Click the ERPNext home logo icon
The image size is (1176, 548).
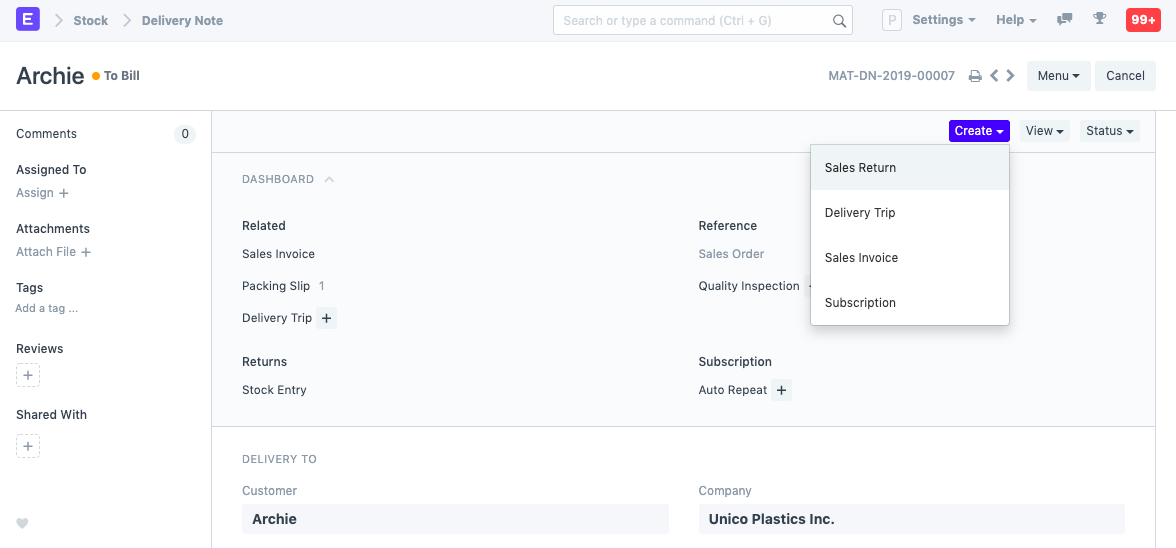coord(28,19)
